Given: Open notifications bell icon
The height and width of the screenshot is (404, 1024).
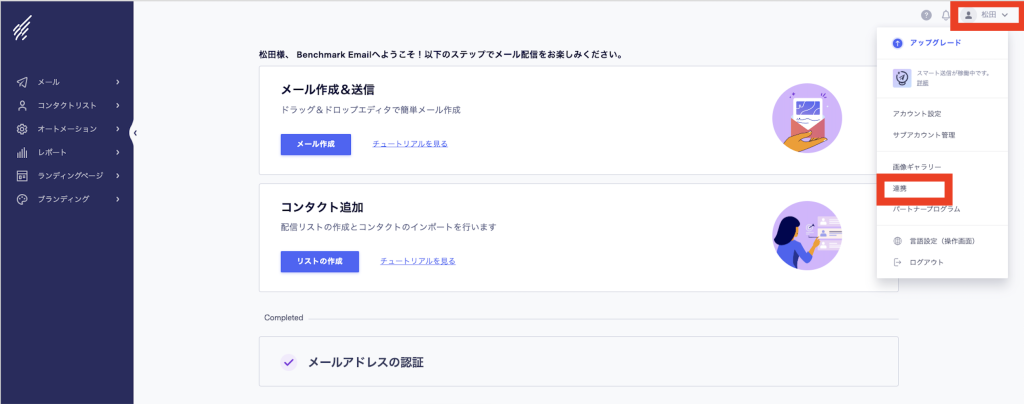Looking at the screenshot, I should (x=946, y=15).
